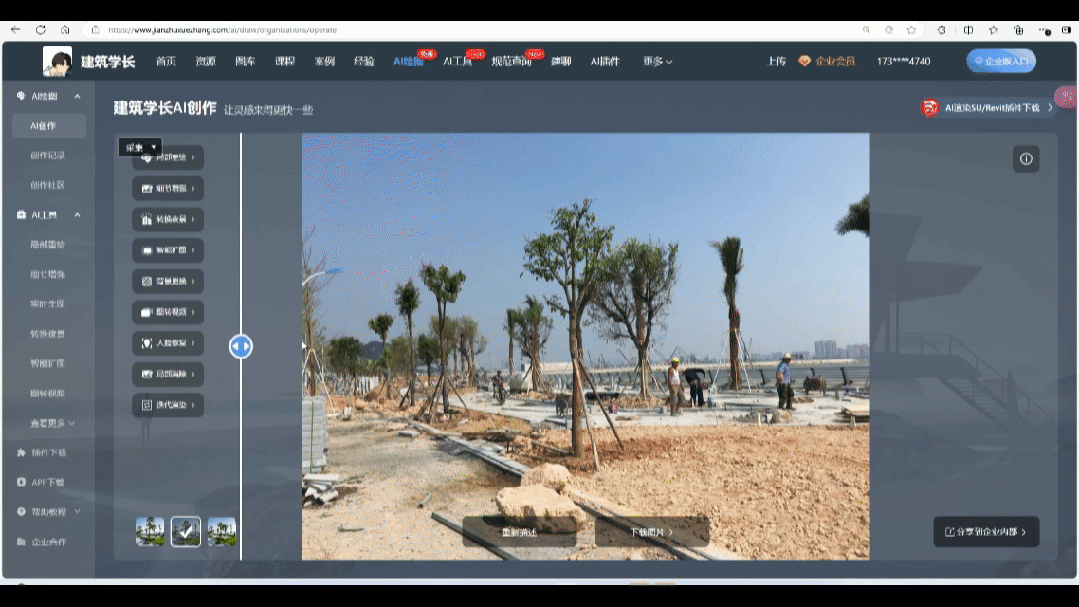Open 创作记录 in the sidebar

47,156
